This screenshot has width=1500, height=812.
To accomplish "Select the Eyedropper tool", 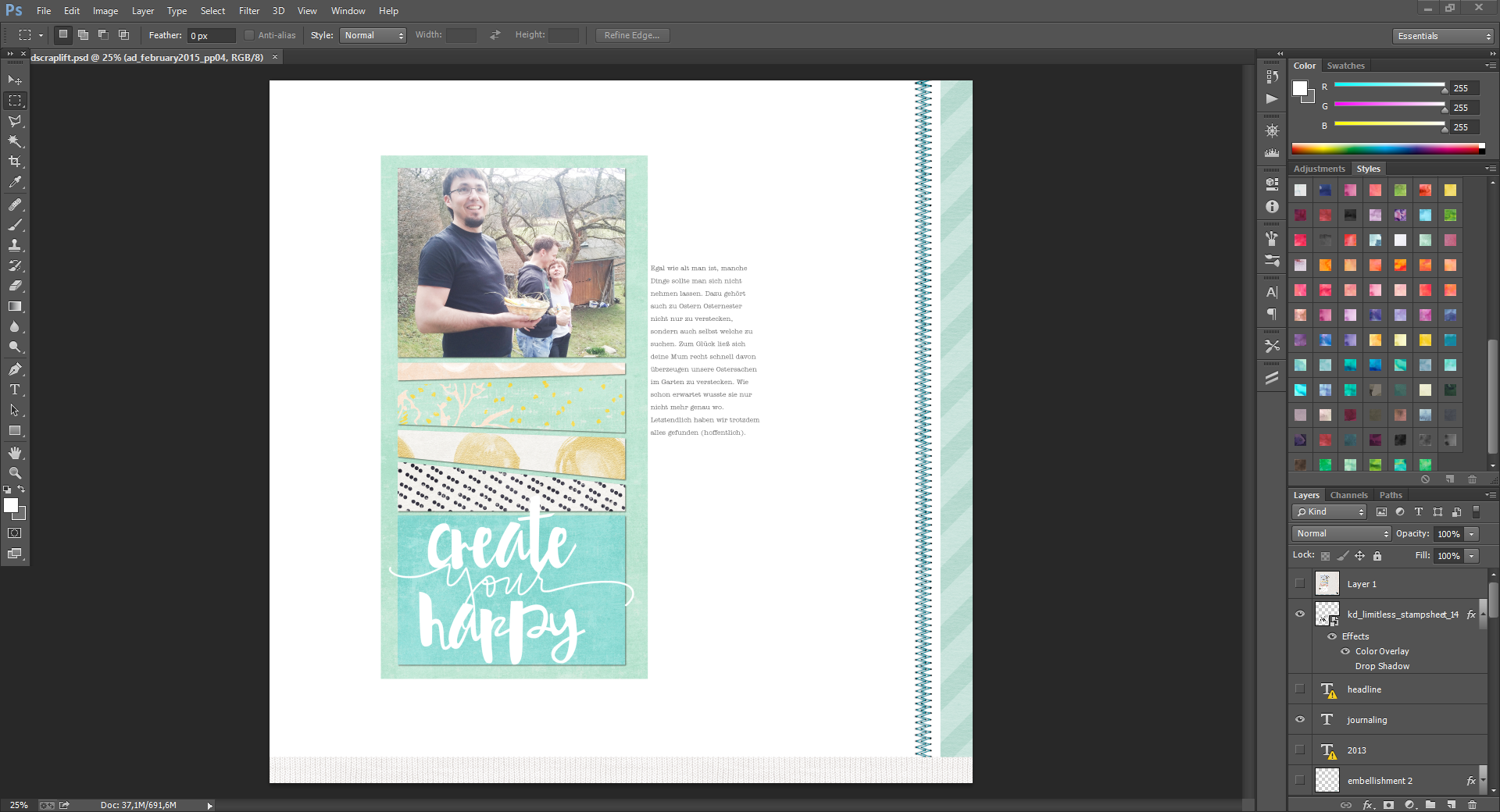I will click(x=15, y=182).
